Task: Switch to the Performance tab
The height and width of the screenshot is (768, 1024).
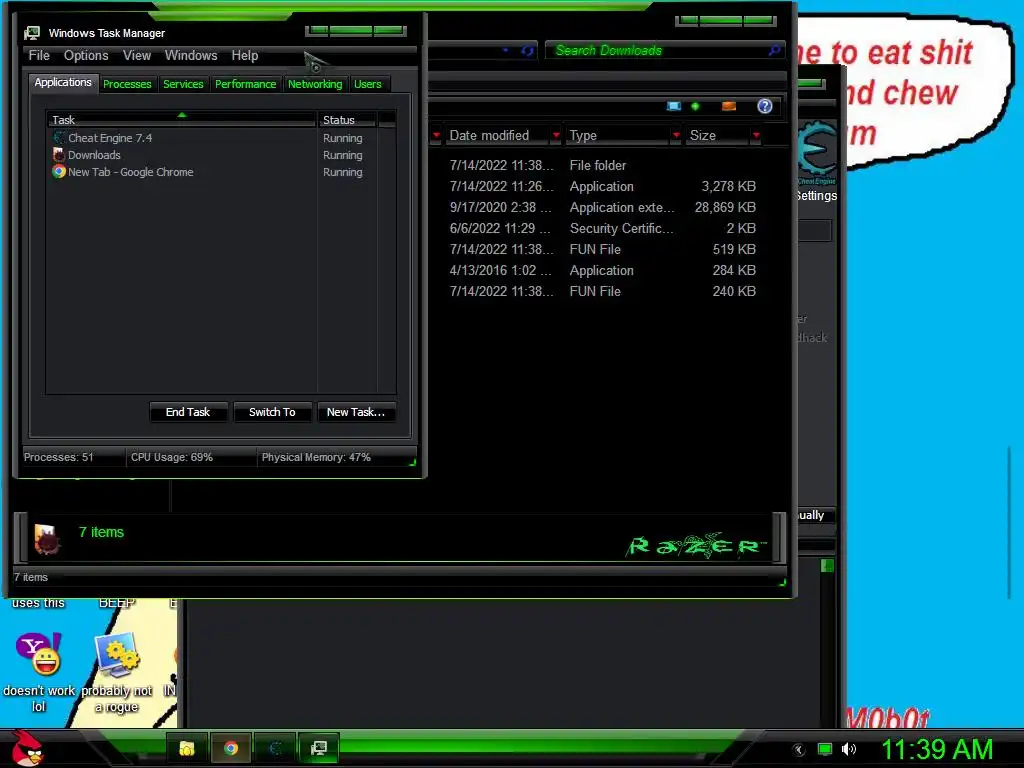Action: pyautogui.click(x=246, y=84)
